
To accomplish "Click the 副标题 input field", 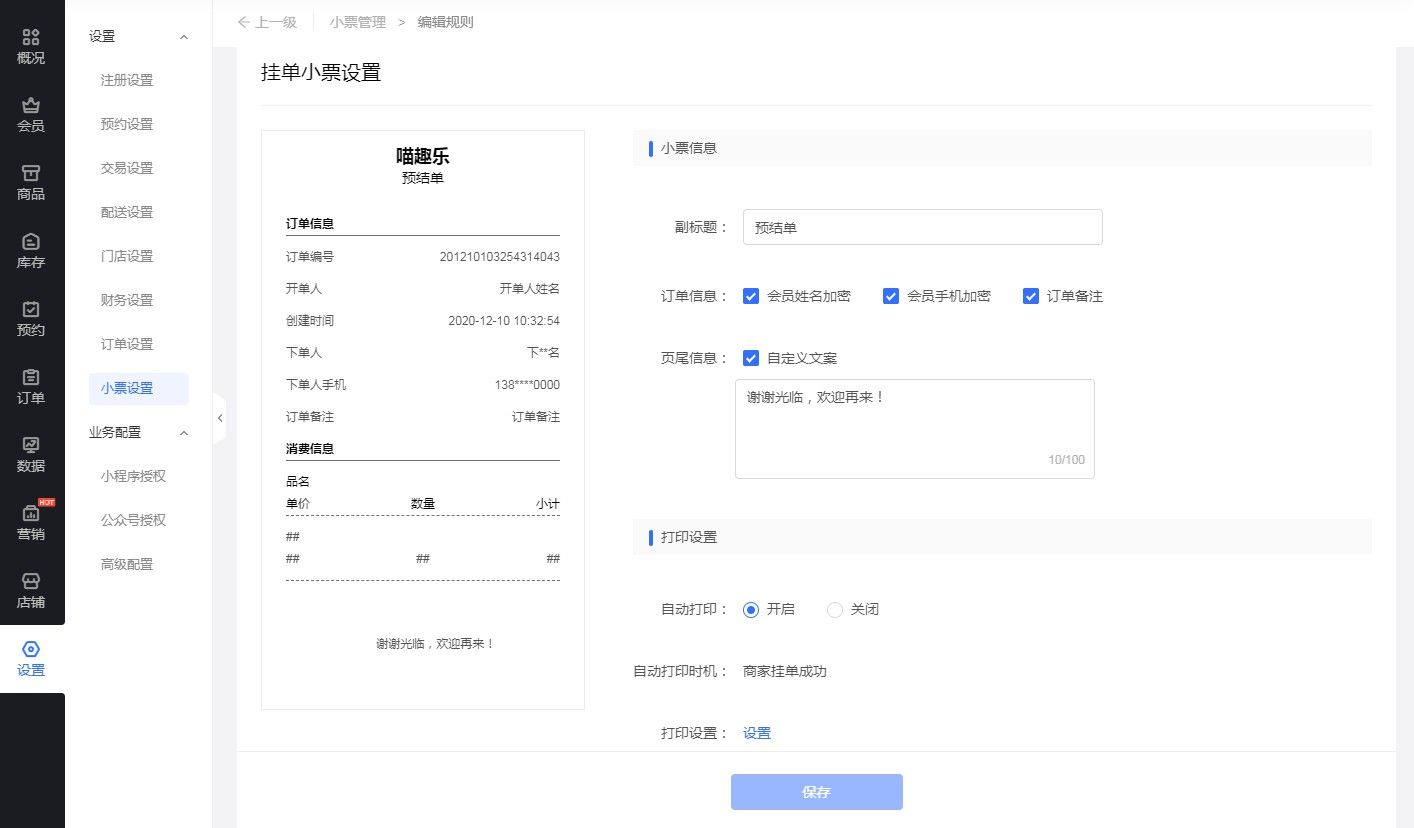I will point(922,227).
